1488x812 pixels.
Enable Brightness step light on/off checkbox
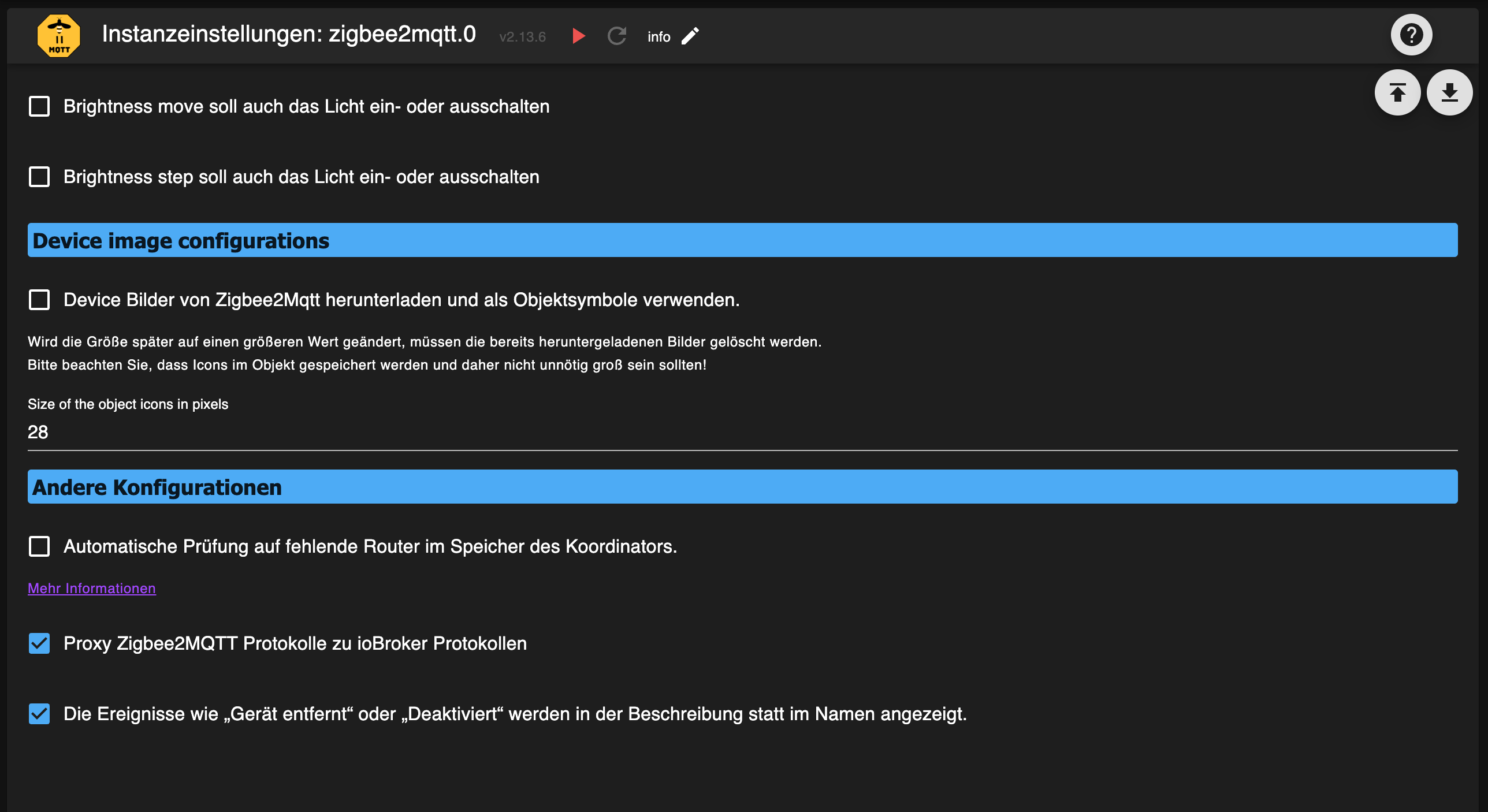pyautogui.click(x=39, y=177)
